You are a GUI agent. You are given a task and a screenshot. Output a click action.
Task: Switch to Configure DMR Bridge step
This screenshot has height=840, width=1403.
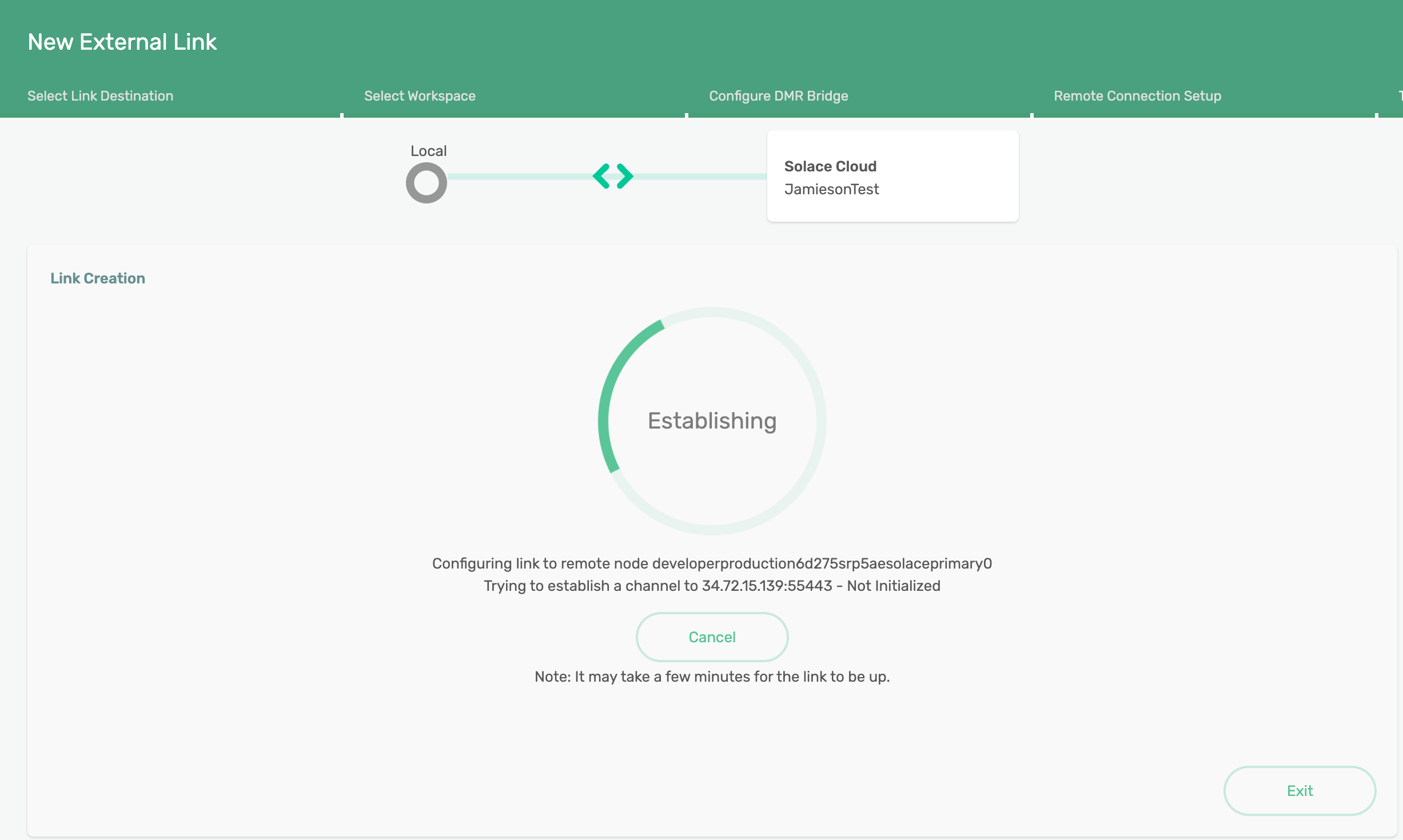(x=778, y=96)
